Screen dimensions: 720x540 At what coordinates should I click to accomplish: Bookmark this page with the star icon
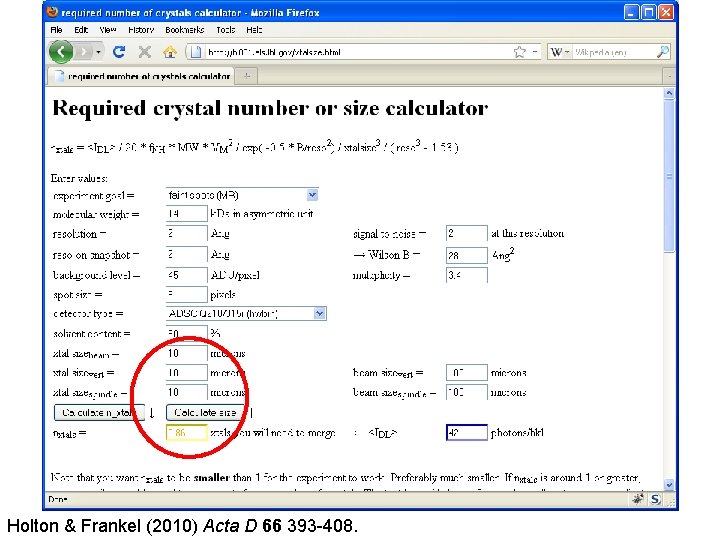click(519, 52)
